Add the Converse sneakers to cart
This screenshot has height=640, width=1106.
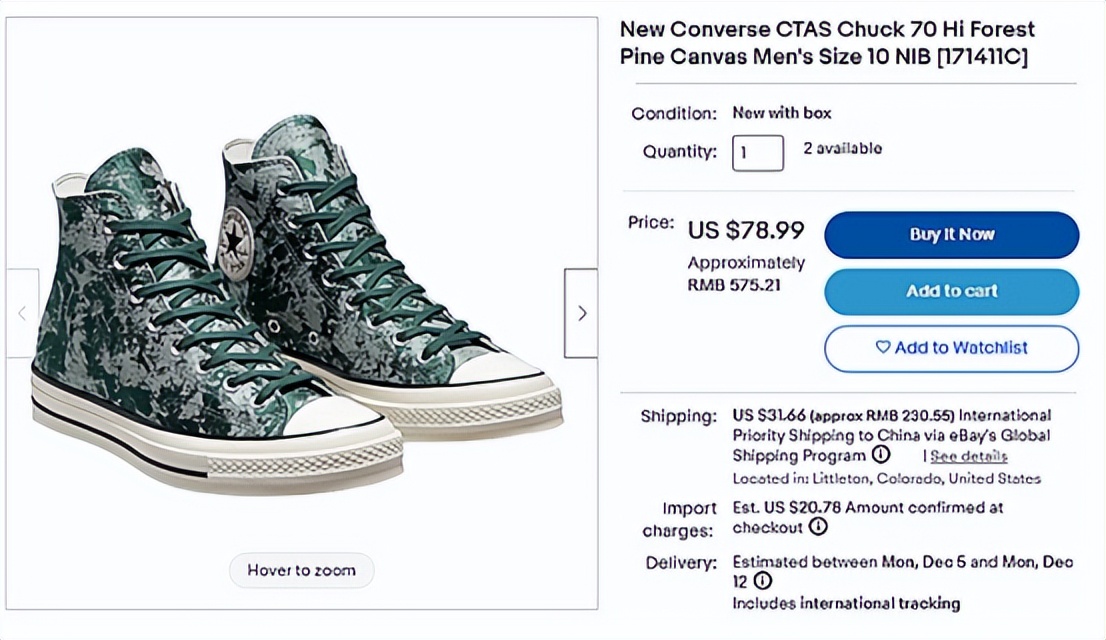click(950, 291)
